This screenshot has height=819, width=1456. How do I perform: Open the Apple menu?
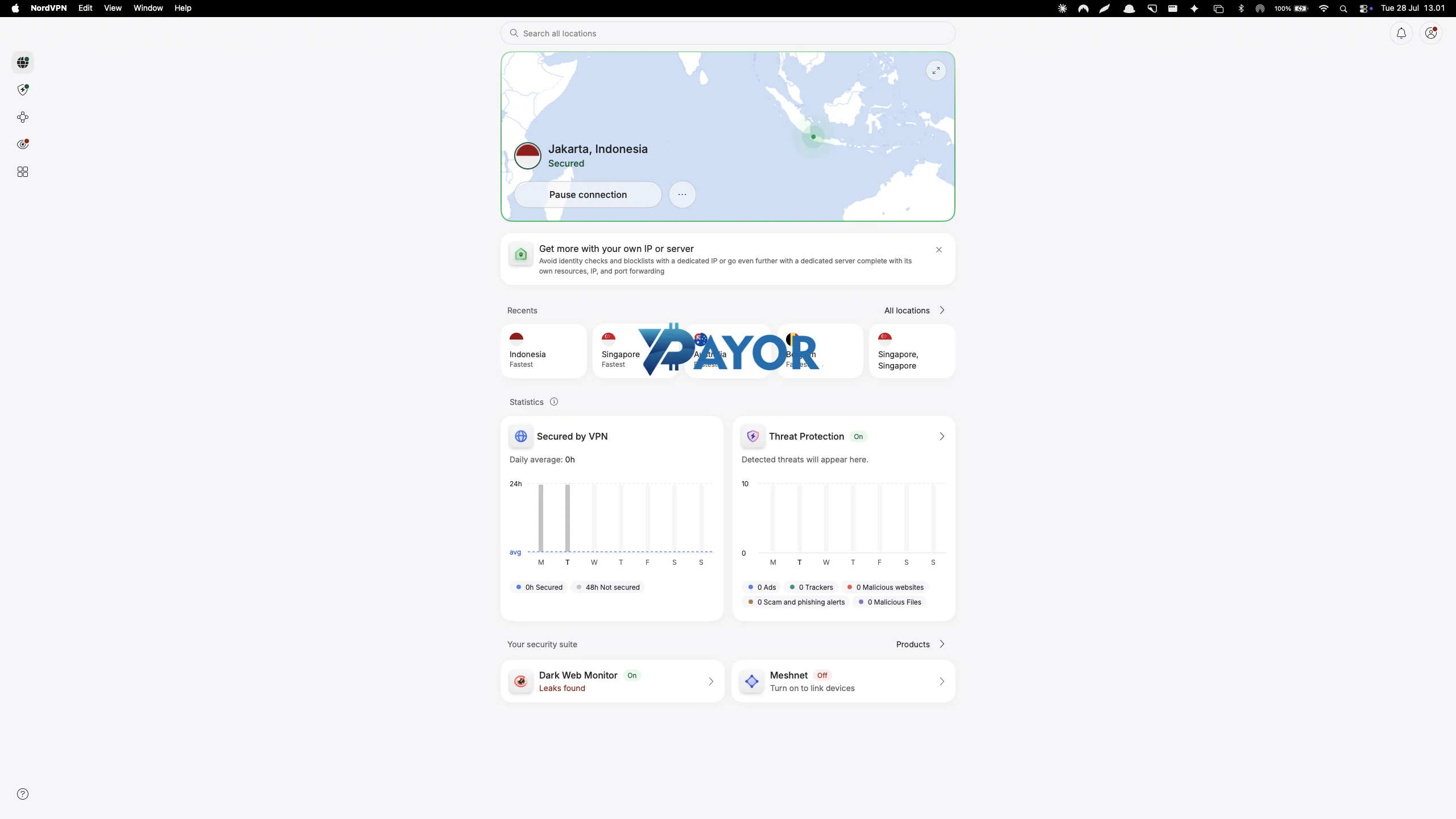[15, 8]
